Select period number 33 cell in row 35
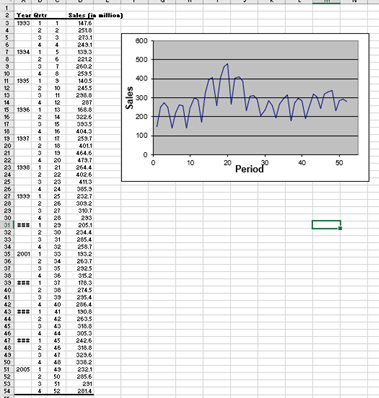The image size is (379, 398). pos(57,254)
